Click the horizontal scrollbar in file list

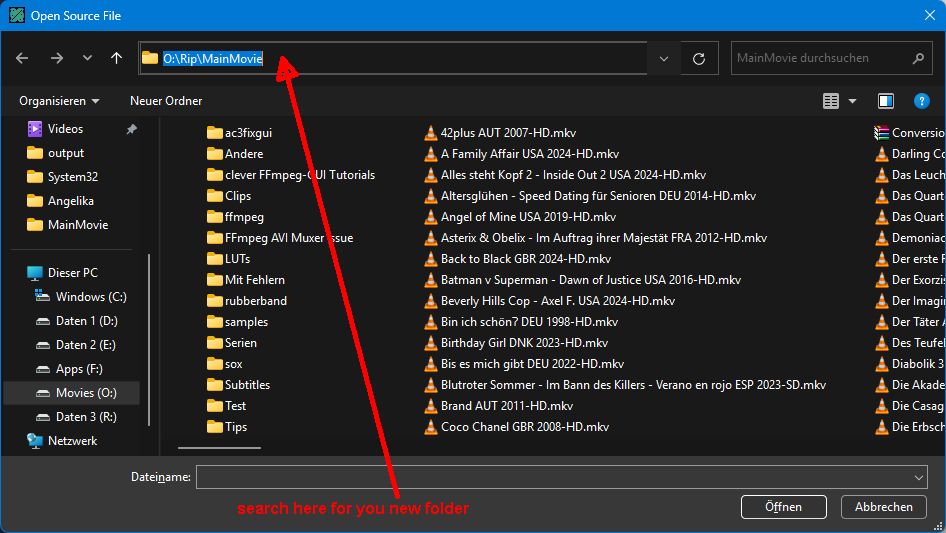click(220, 448)
